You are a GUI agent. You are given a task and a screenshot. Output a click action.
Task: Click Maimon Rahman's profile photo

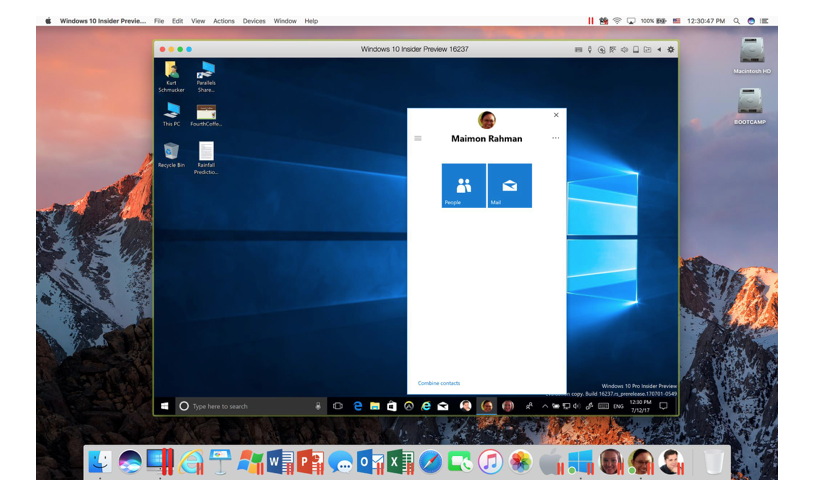pos(487,120)
